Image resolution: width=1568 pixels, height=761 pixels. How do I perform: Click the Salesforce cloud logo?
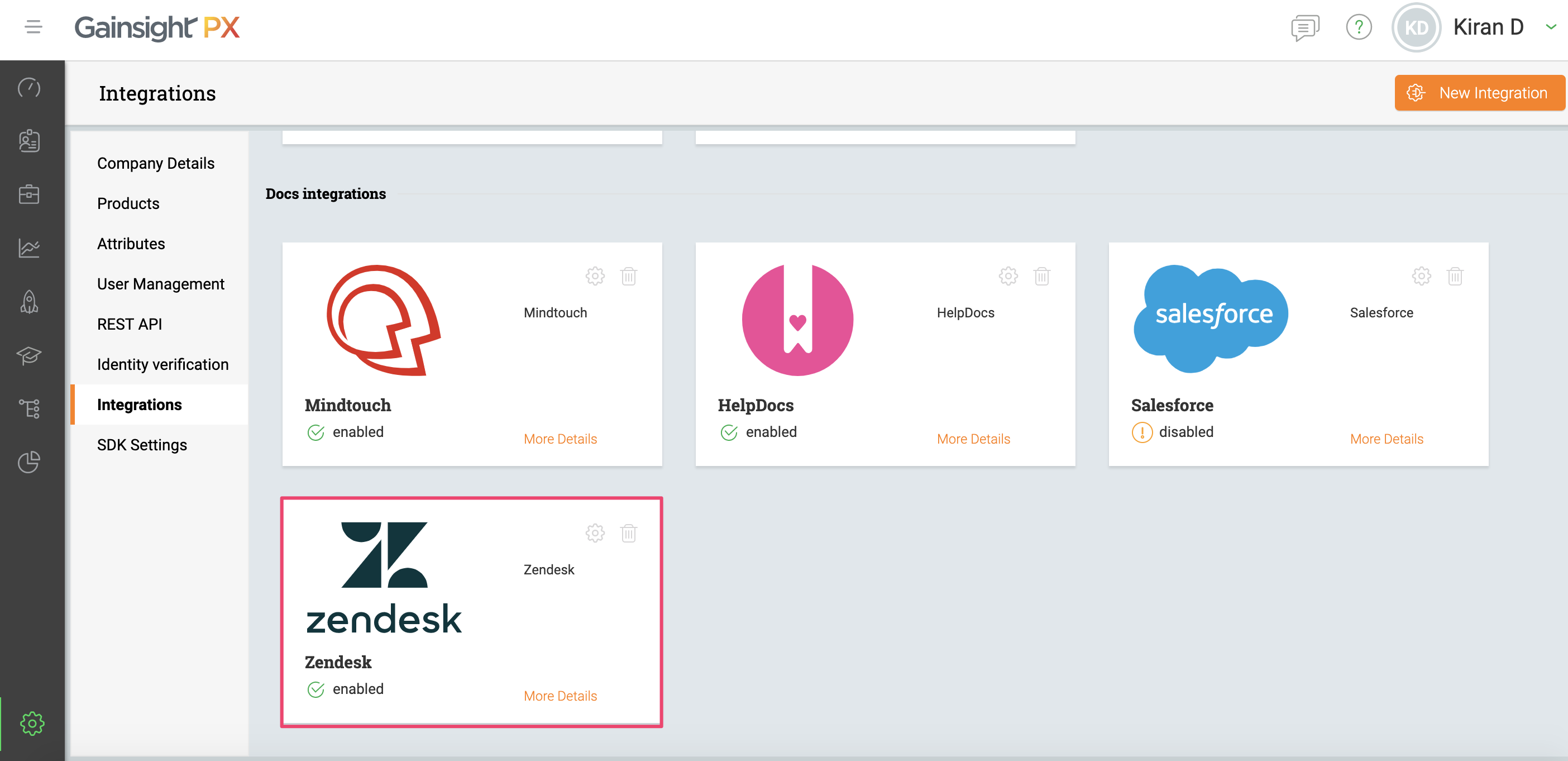[1211, 318]
